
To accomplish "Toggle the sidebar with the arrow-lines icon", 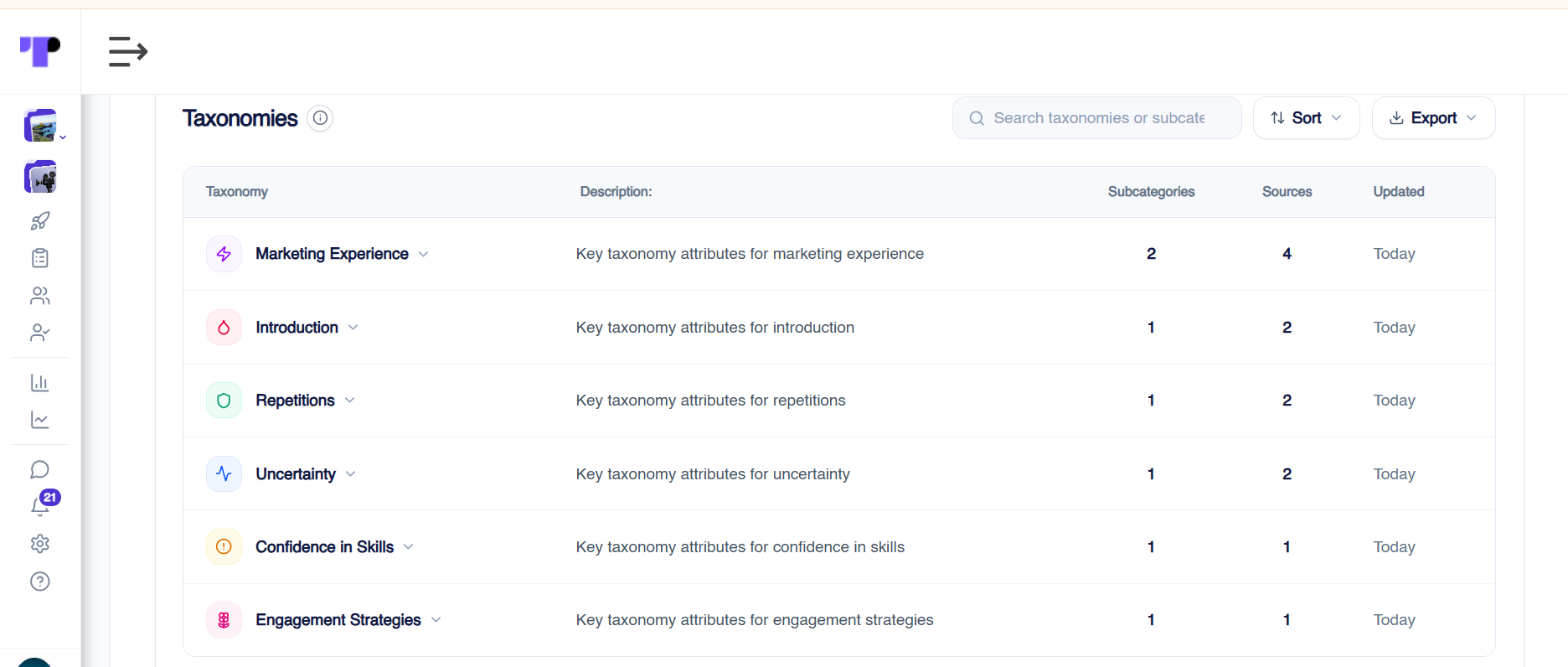I will 128,52.
